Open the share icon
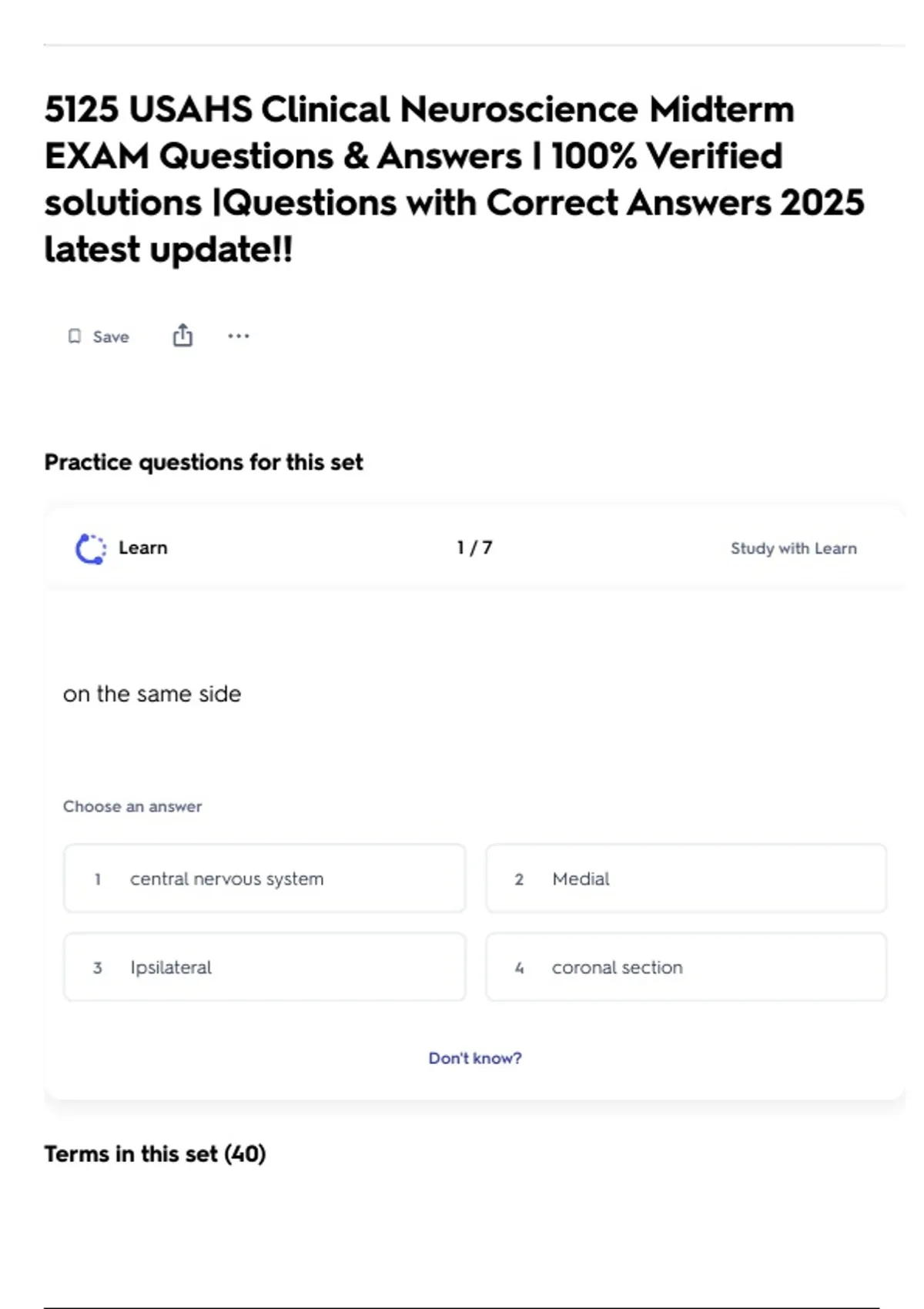 click(182, 336)
